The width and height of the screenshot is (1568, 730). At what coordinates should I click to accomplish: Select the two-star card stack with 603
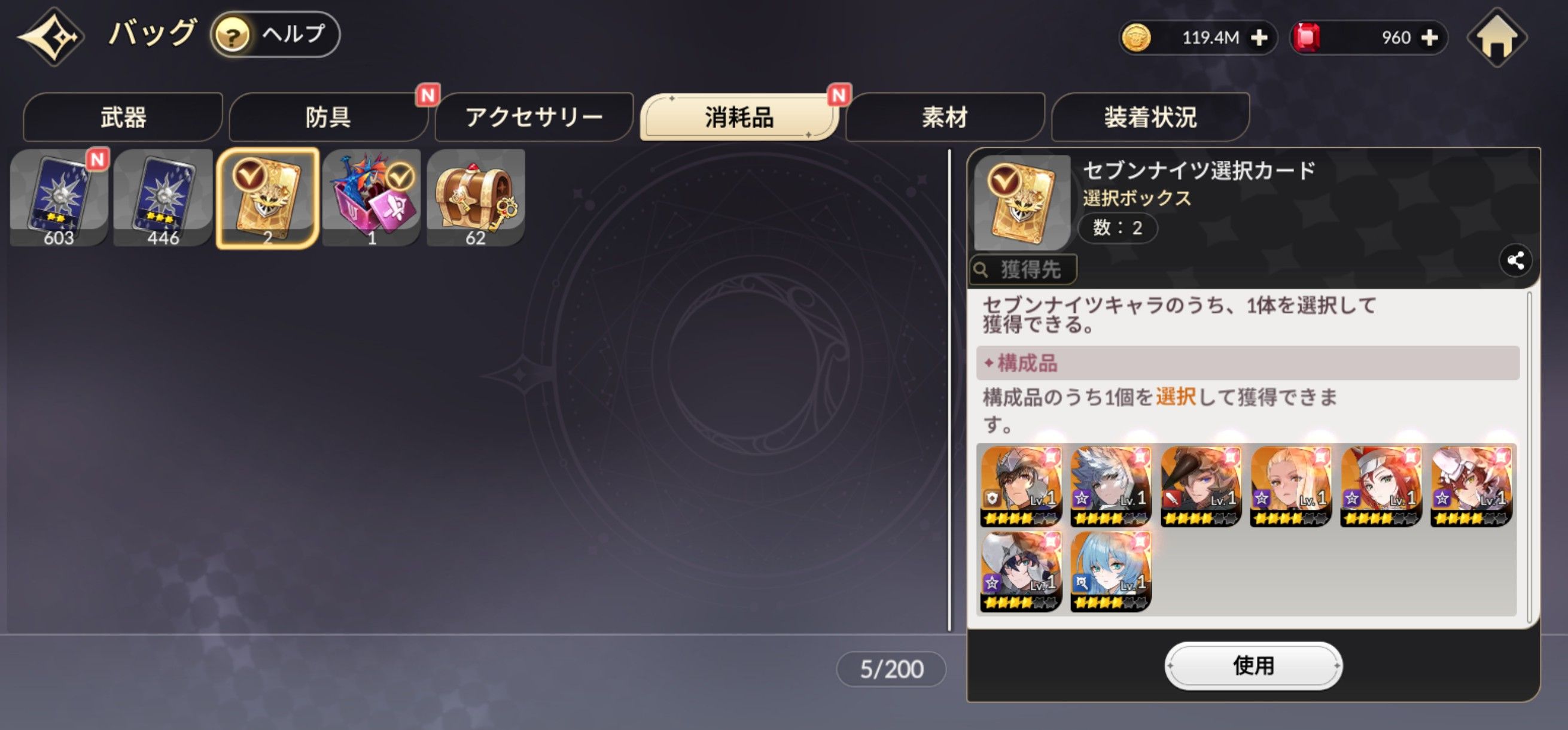pos(59,198)
